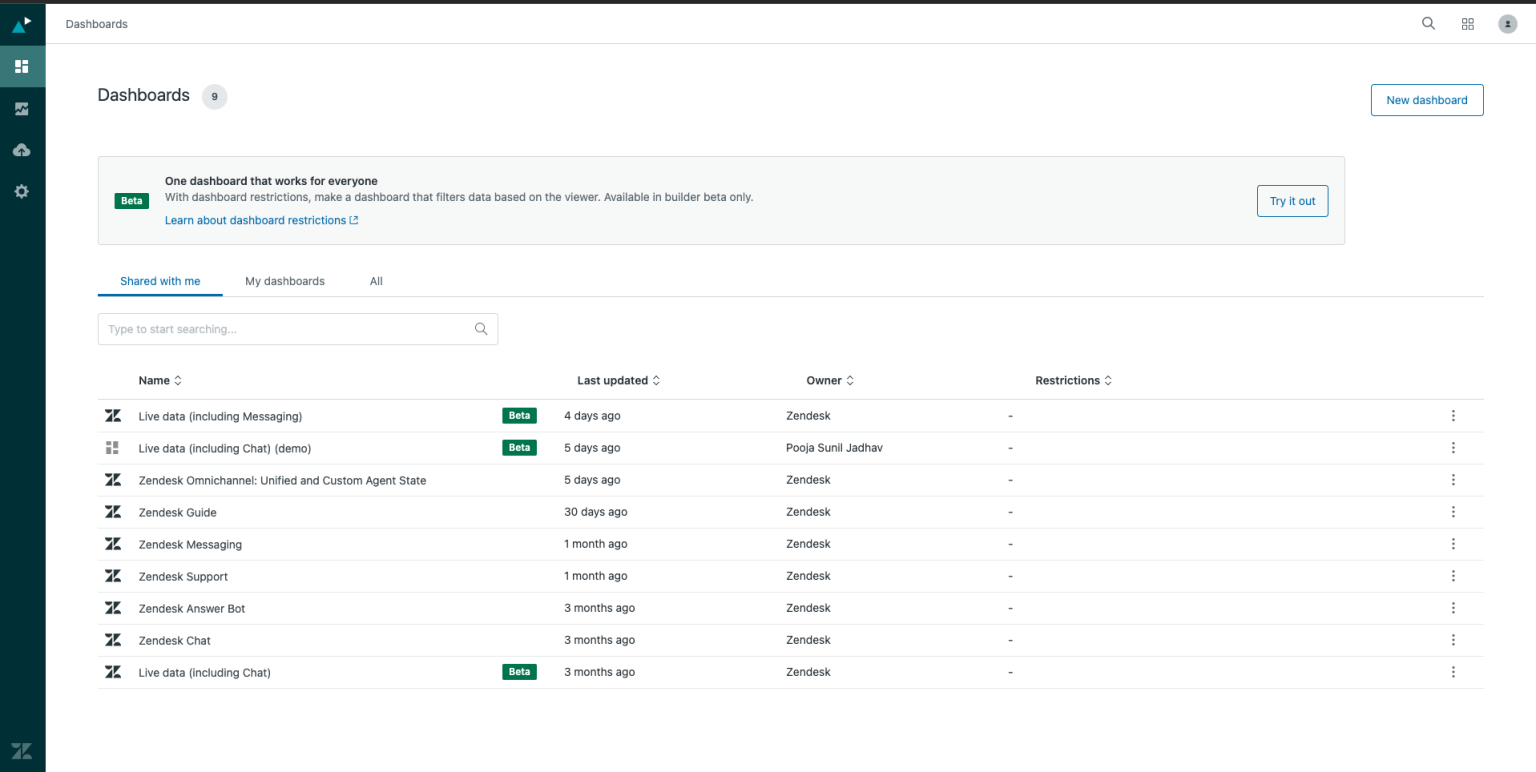Image resolution: width=1536 pixels, height=772 pixels.
Task: Open options menu for Zendesk Answer Bot row
Action: [x=1453, y=608]
